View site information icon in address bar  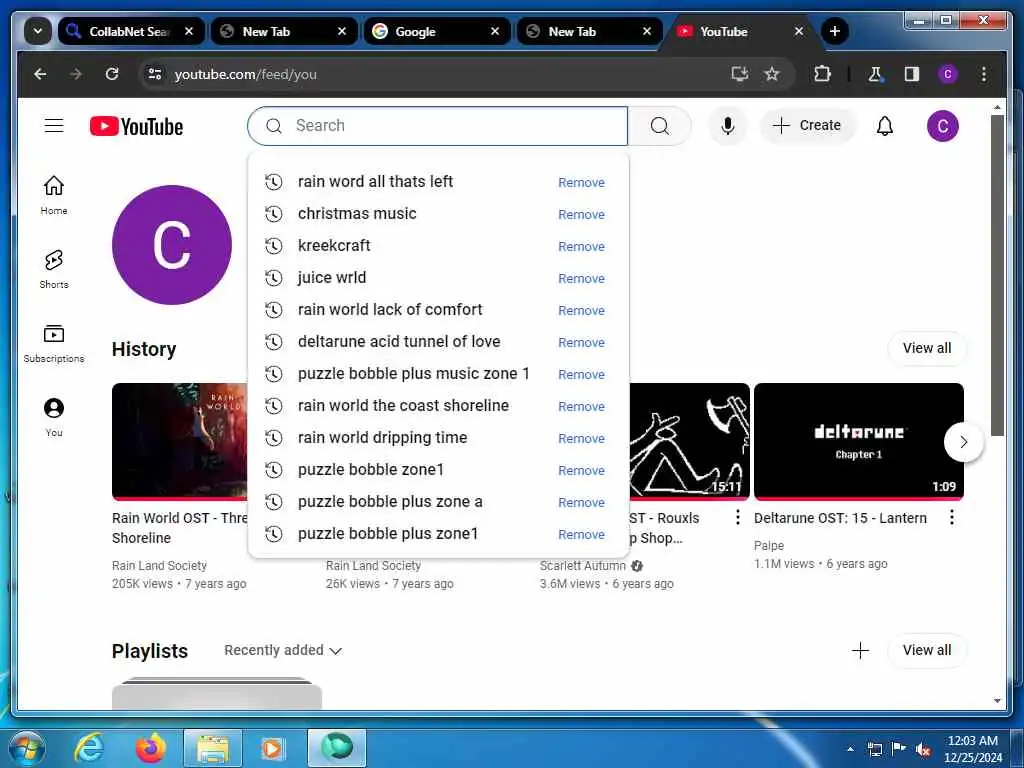tap(155, 74)
